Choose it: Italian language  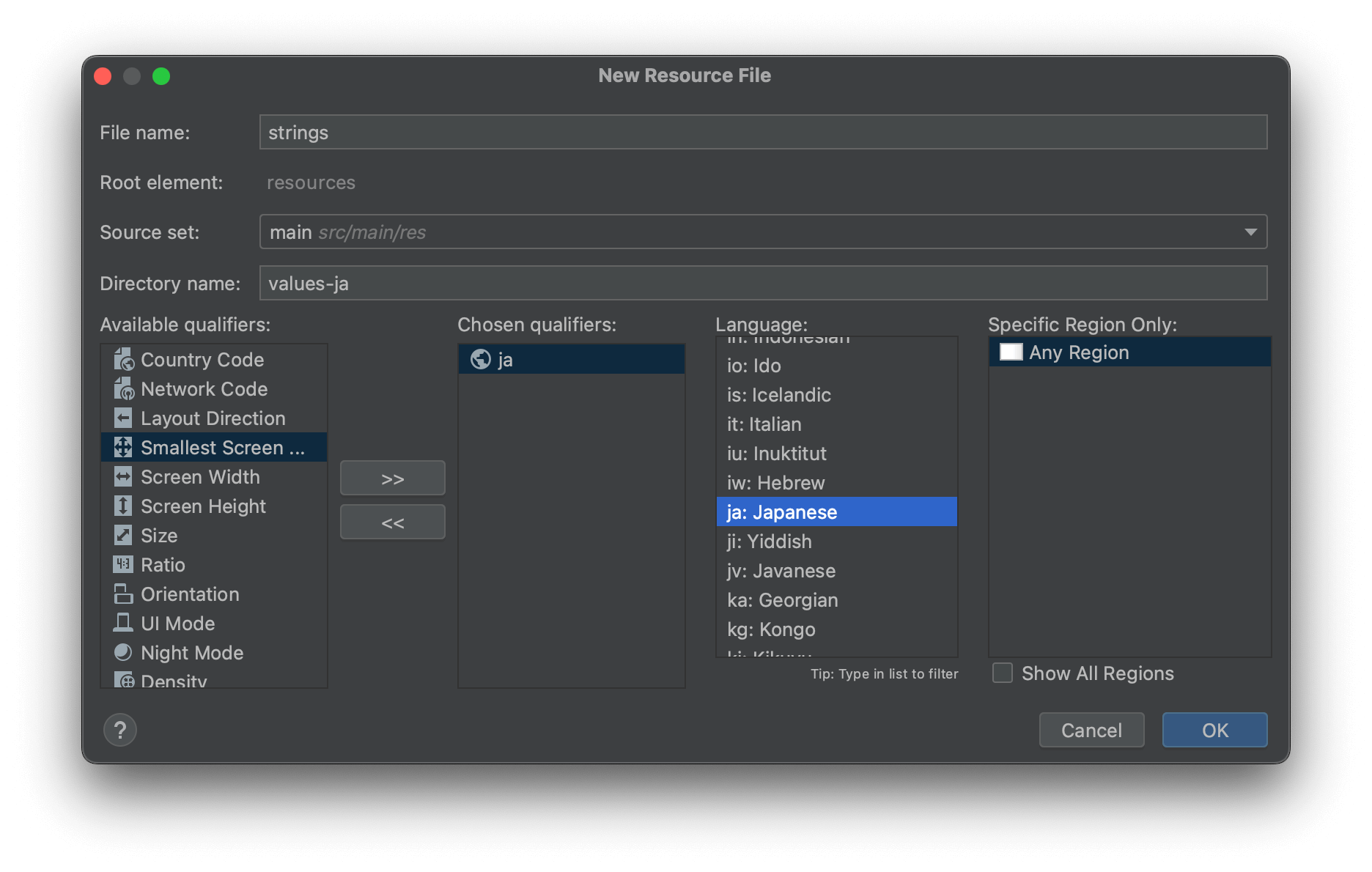837,424
